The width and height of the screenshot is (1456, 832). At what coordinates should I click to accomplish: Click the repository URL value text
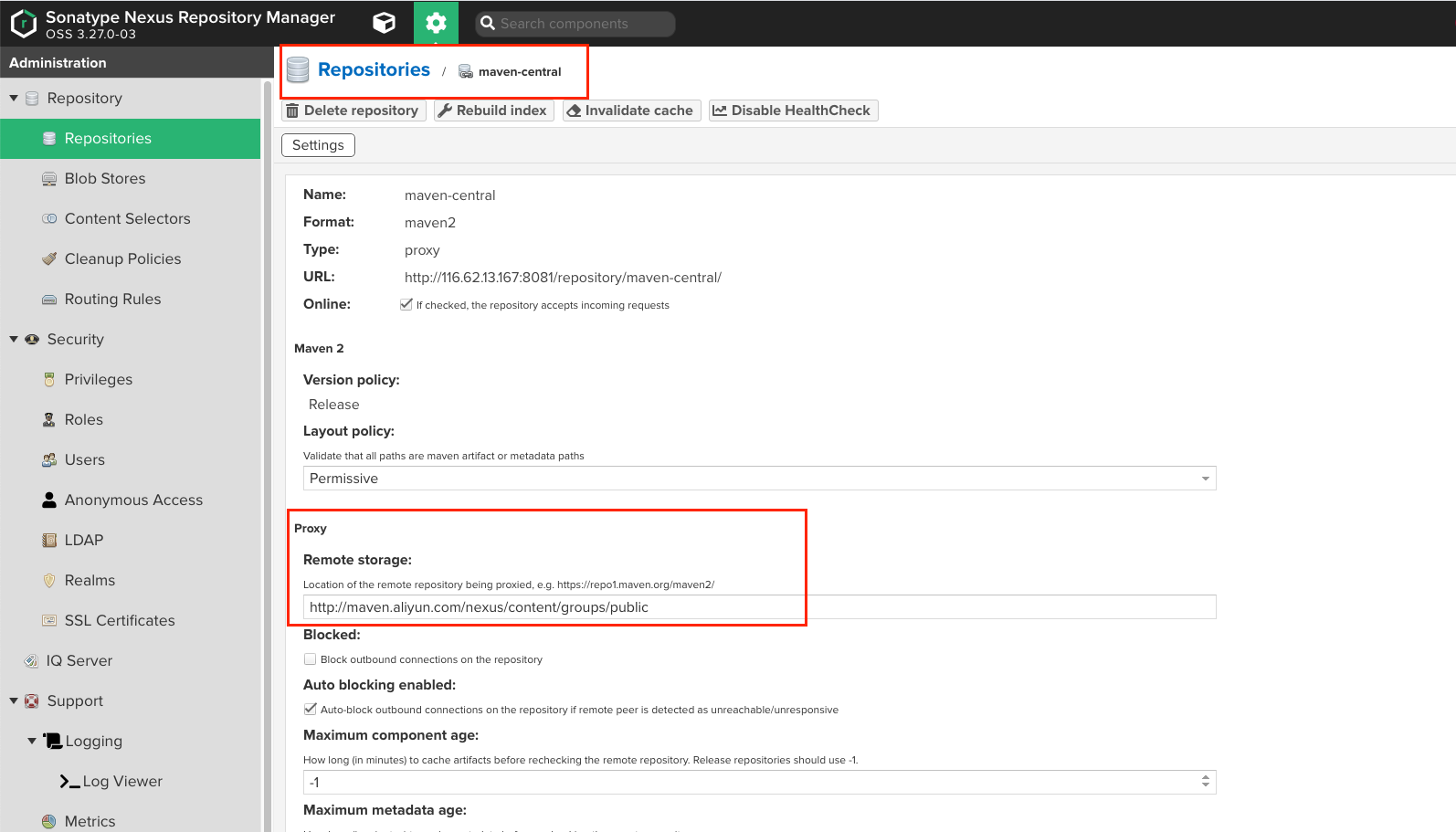point(563,278)
